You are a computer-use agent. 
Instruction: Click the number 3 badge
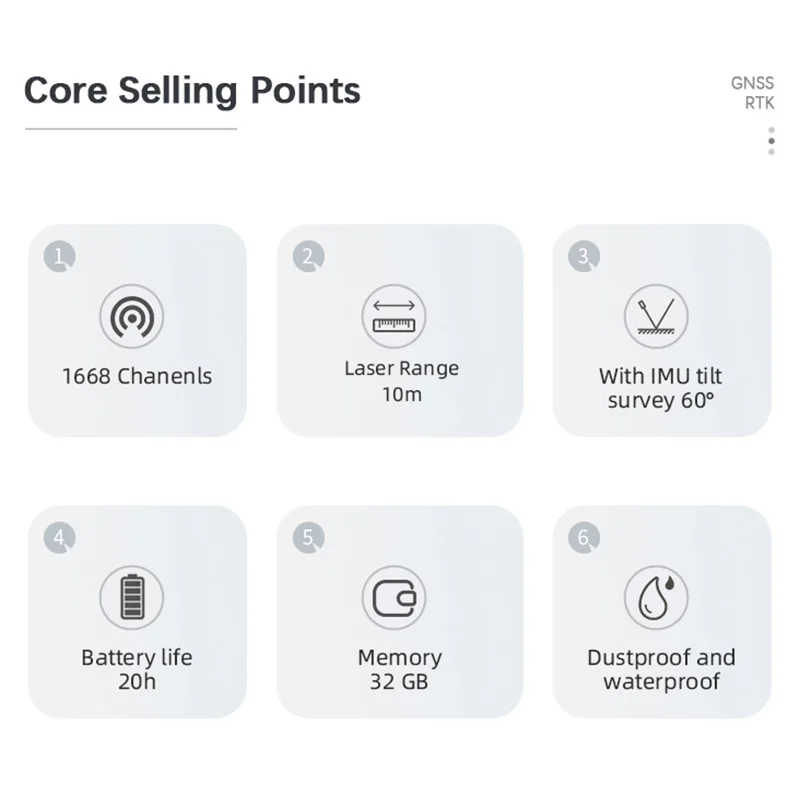tap(584, 256)
